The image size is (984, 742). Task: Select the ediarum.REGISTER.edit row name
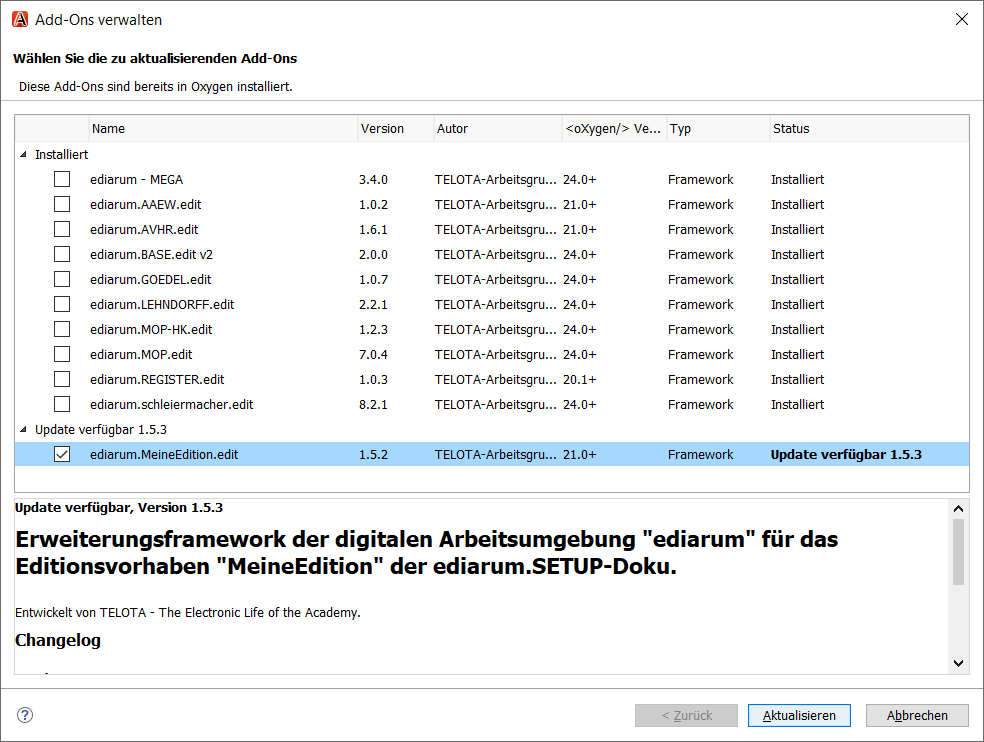pyautogui.click(x=157, y=379)
